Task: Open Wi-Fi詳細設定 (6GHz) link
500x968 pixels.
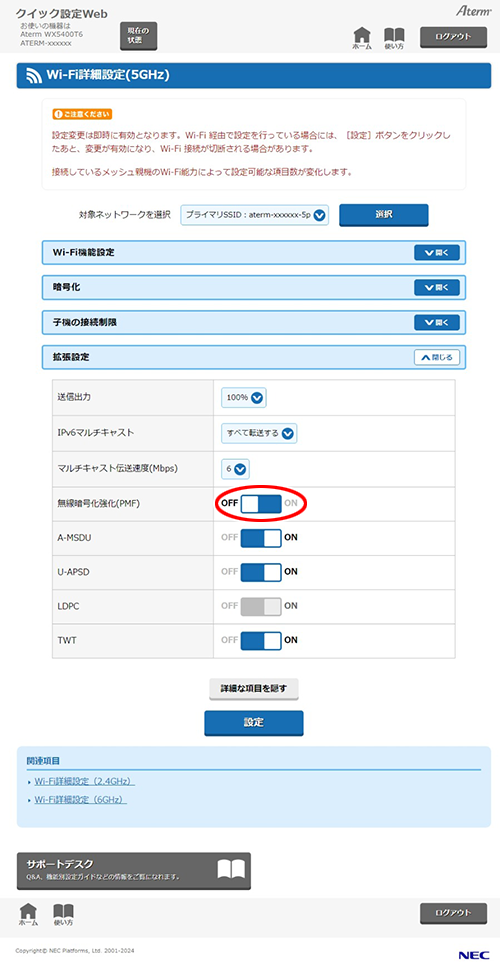Action: [81, 799]
